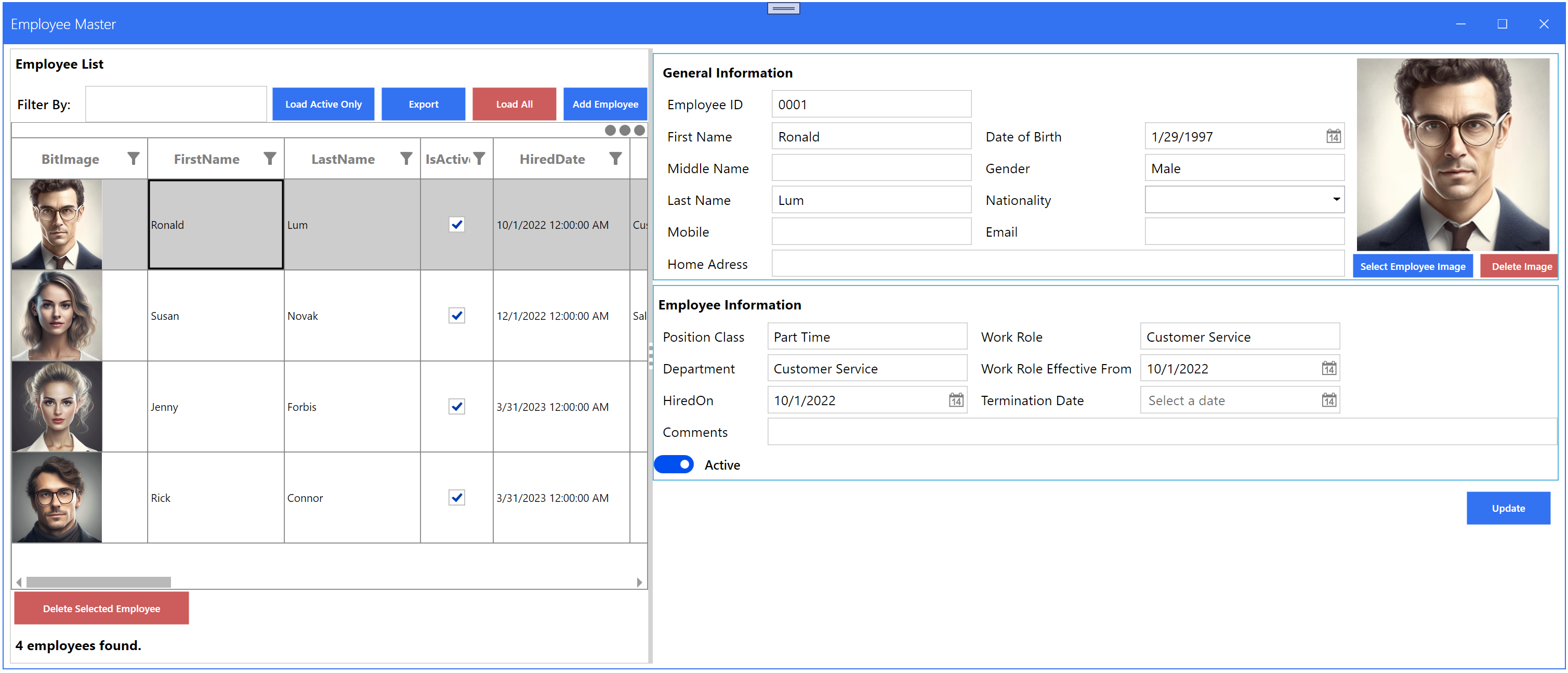Open the FirstName column filter

[270, 158]
